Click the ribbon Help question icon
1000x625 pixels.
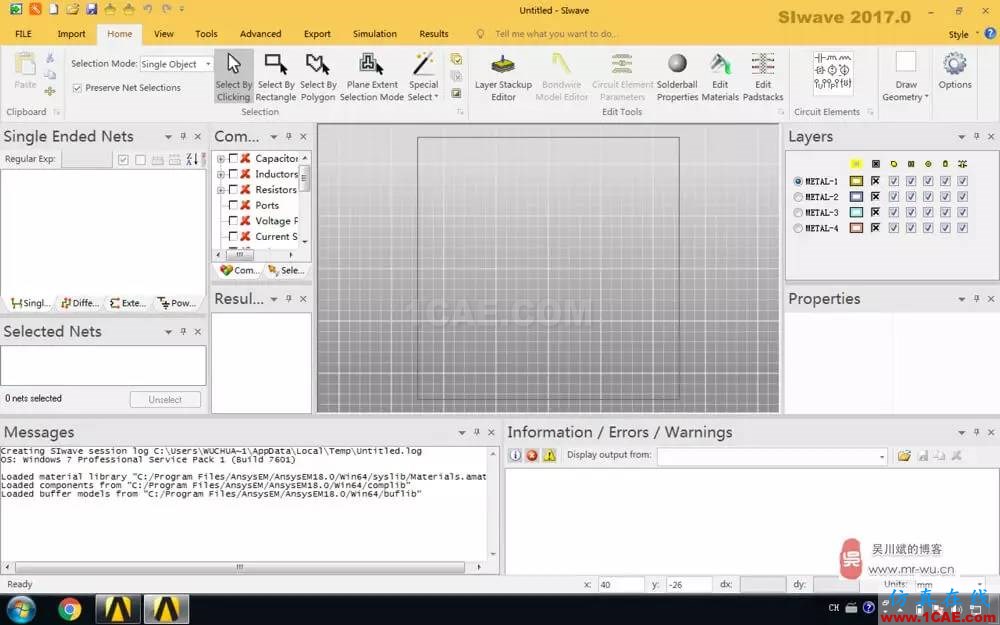pos(990,33)
